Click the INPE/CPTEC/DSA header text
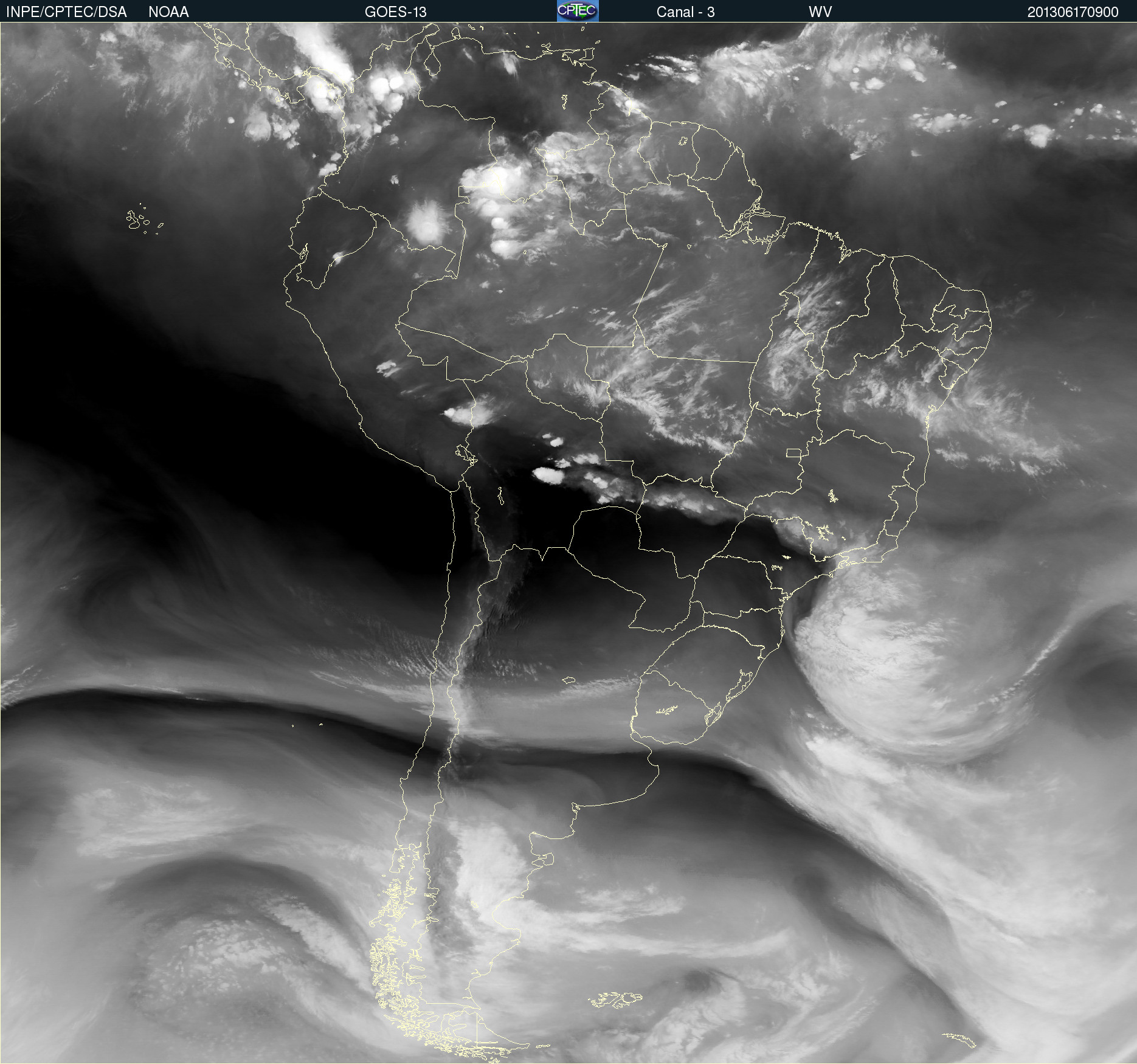This screenshot has width=1137, height=1064. 66,12
